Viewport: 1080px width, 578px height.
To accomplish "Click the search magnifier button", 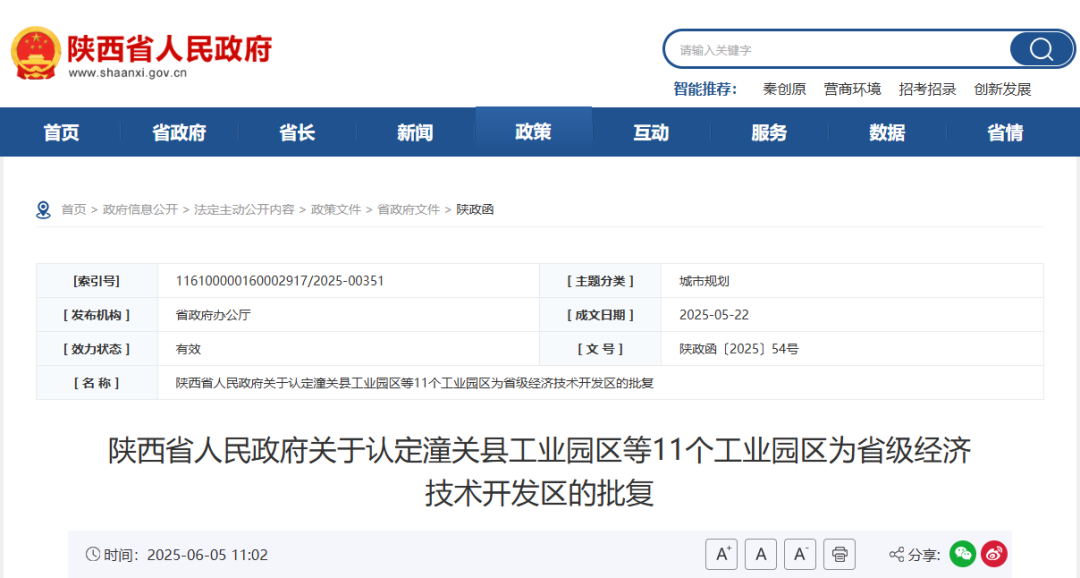I will (1041, 50).
